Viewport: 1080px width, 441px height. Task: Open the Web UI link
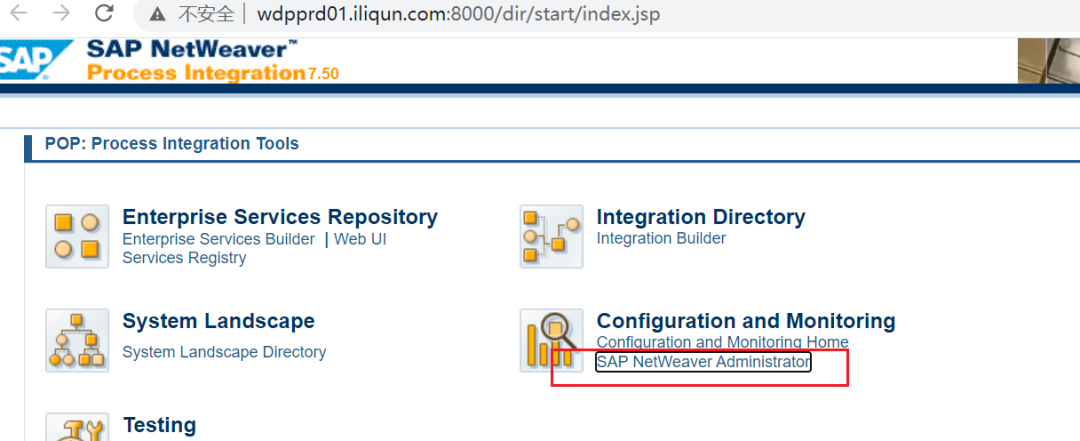tap(360, 239)
